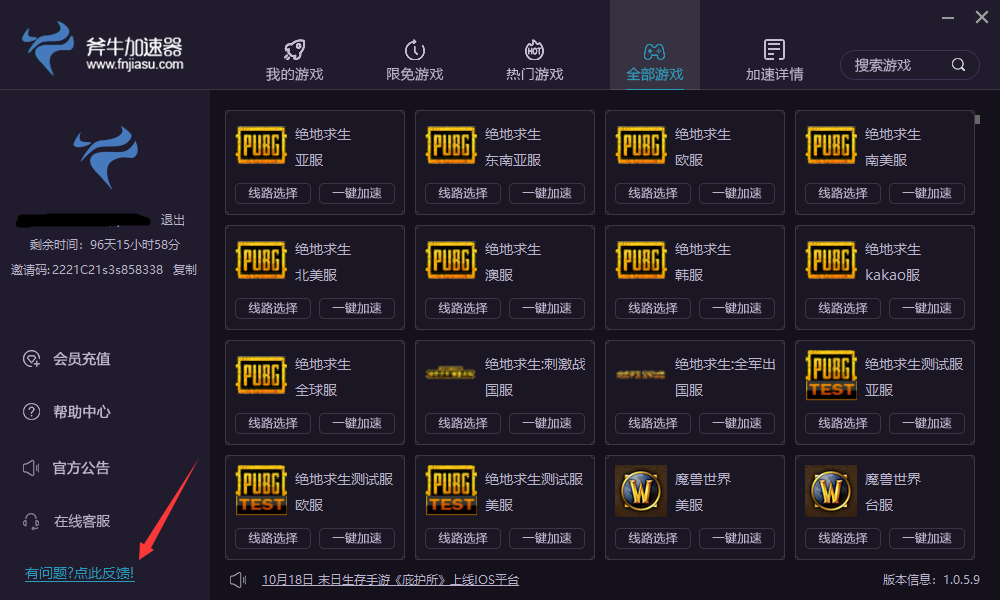
Task: Open 热门游戏 section
Action: click(x=534, y=55)
